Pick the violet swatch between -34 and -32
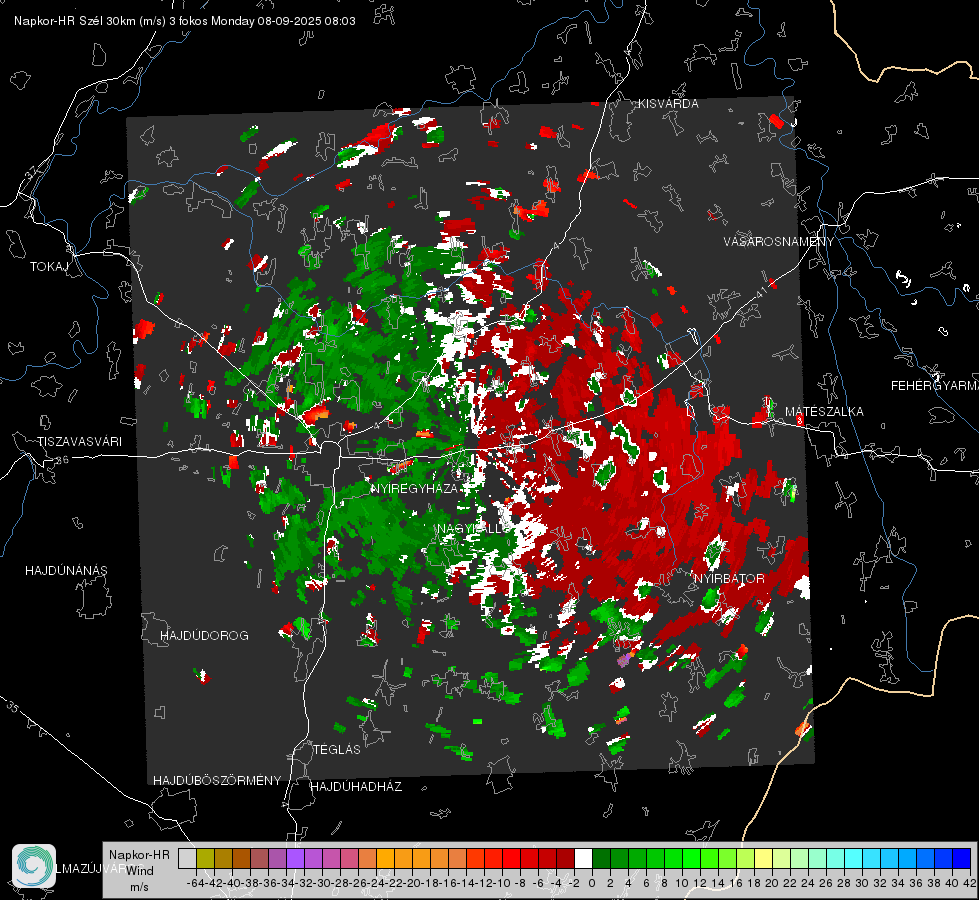The image size is (979, 900). click(295, 859)
